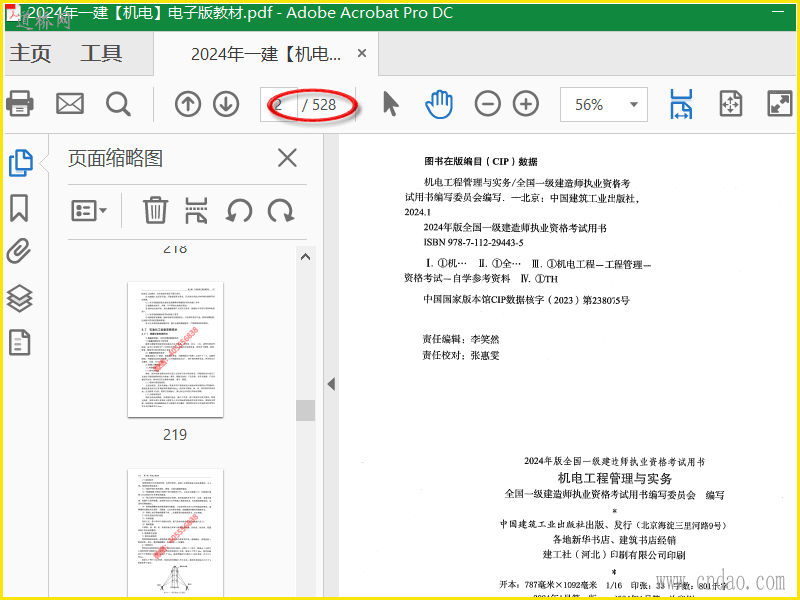Click the envelope email icon
Image resolution: width=800 pixels, height=600 pixels.
point(70,104)
